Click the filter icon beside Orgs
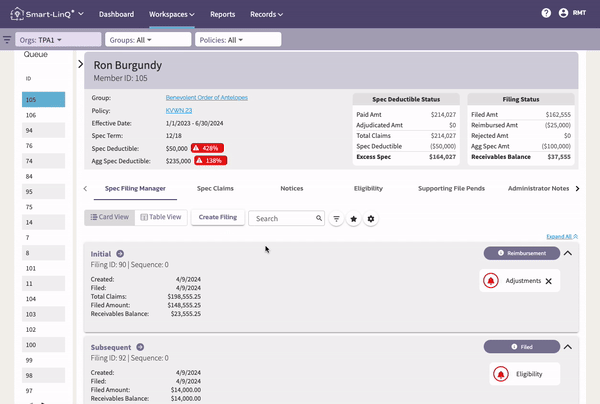 tap(7, 39)
